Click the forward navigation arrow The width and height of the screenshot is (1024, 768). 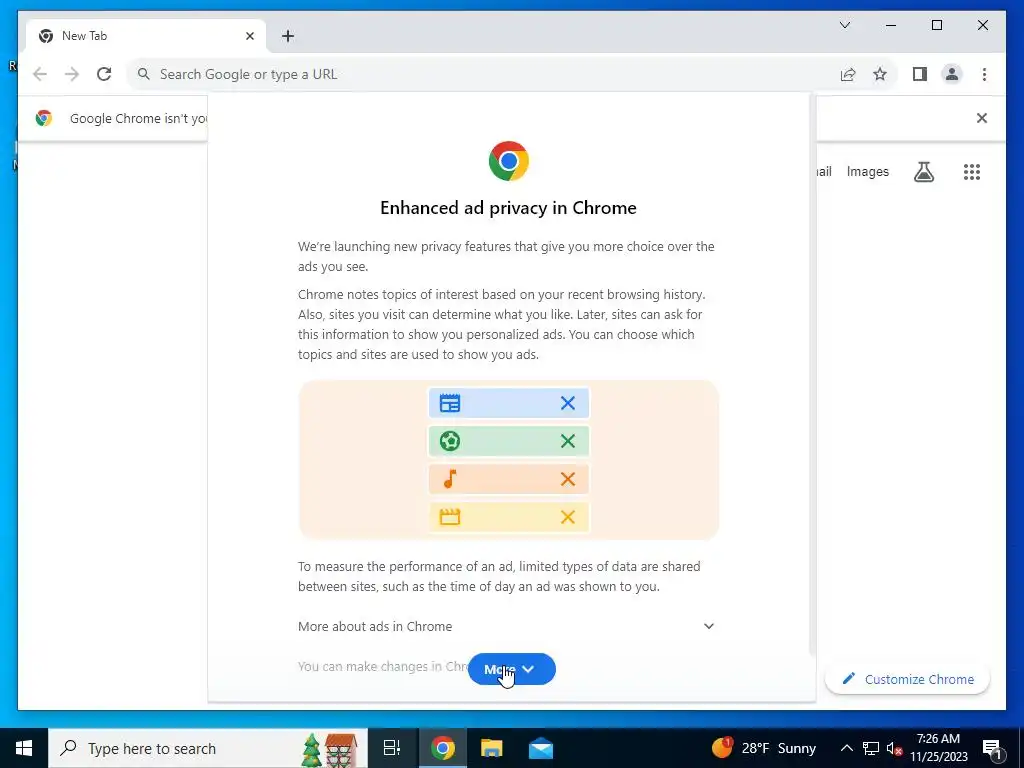coord(71,74)
